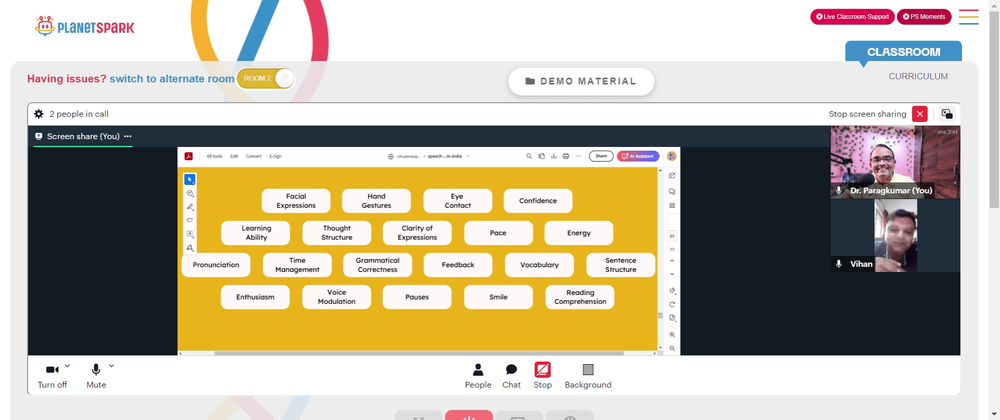
Task: Open the picture-in-picture pop-out icon
Action: point(947,114)
